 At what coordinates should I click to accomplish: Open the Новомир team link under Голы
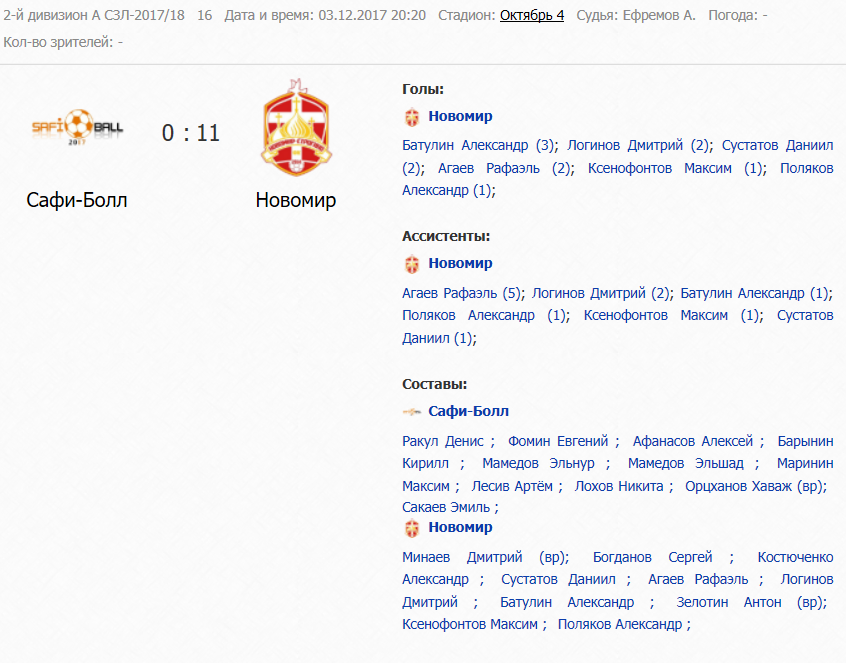click(460, 116)
